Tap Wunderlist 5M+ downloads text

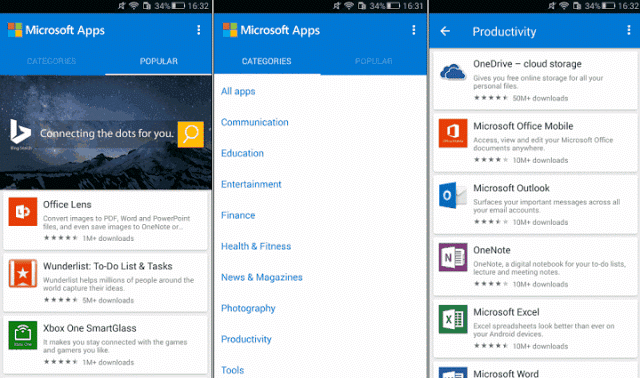pyautogui.click(x=108, y=300)
